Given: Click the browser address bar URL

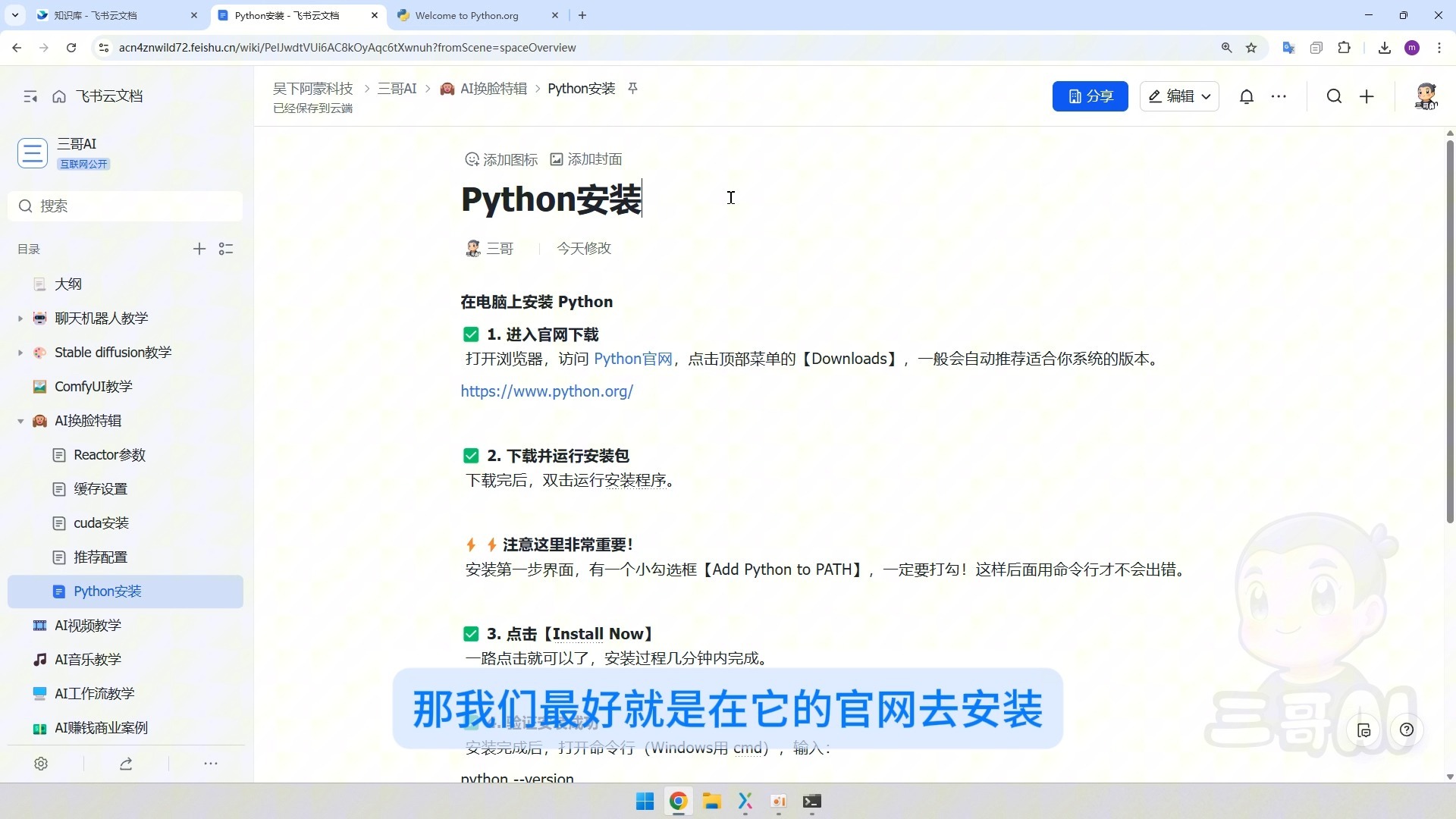Looking at the screenshot, I should point(347,48).
